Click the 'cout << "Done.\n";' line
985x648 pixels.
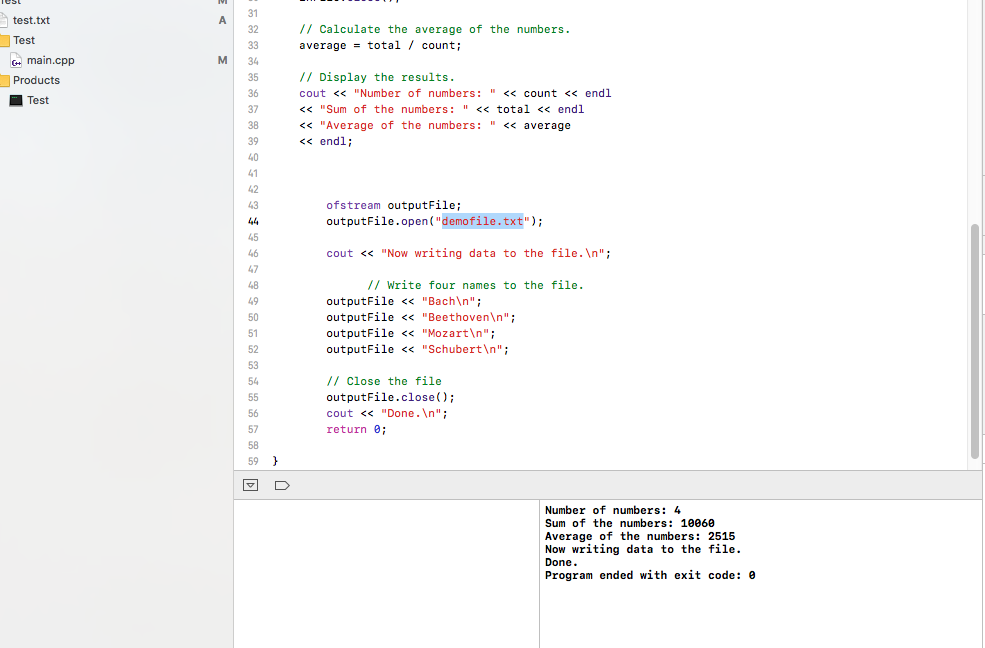click(387, 413)
